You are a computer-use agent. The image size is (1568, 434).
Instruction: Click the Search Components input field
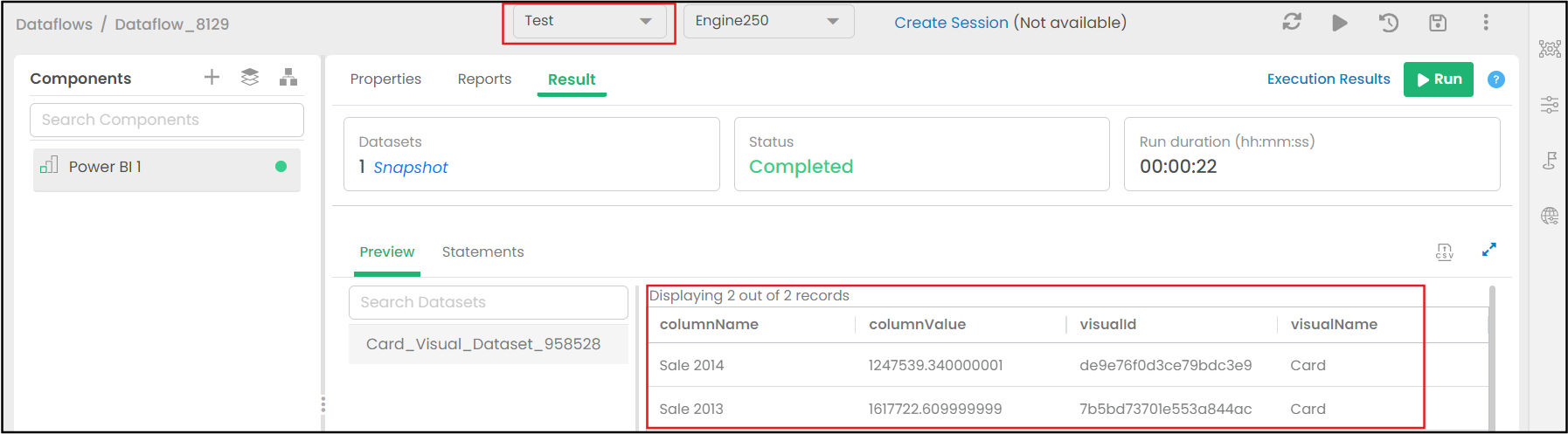[x=167, y=120]
